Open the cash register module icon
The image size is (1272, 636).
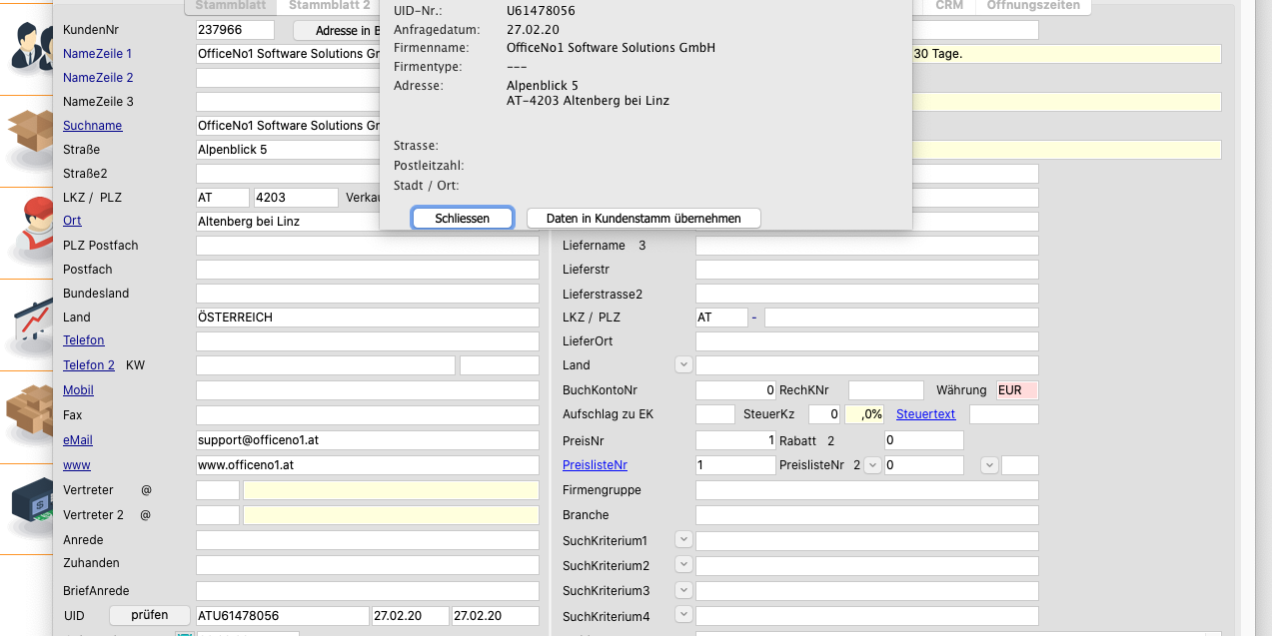[x=33, y=507]
